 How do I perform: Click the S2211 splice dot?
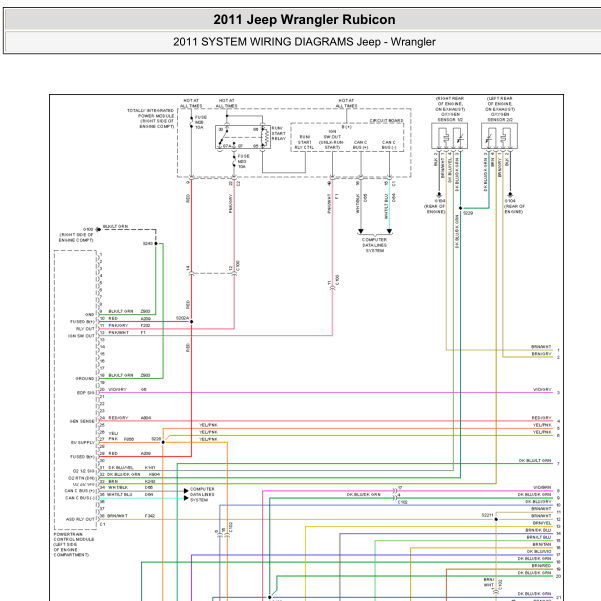(x=496, y=519)
